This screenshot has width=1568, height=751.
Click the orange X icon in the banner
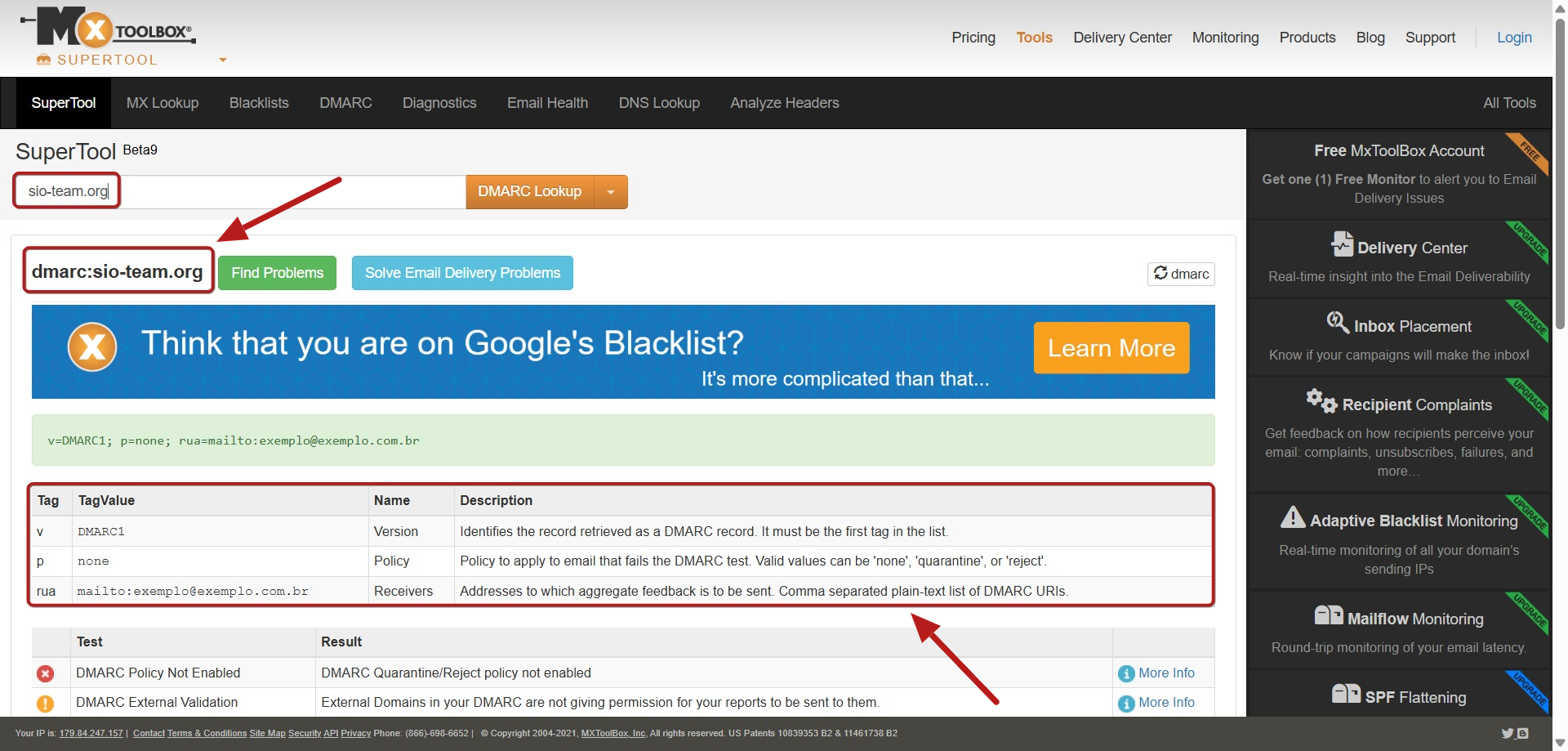tap(92, 347)
